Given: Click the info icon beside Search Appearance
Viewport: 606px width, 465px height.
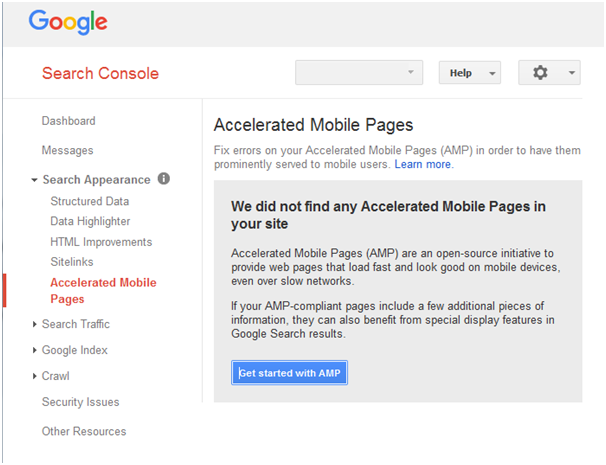Looking at the screenshot, I should 164,179.
